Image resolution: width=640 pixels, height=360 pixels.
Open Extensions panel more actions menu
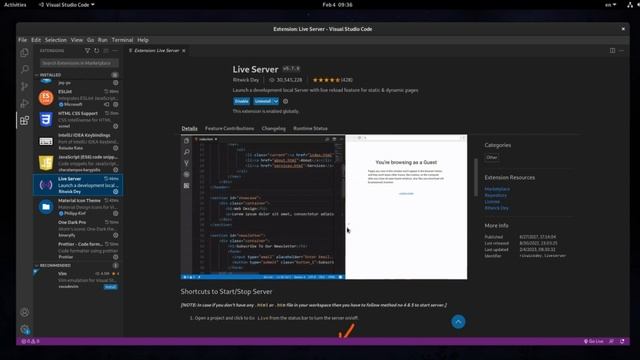pos(116,51)
